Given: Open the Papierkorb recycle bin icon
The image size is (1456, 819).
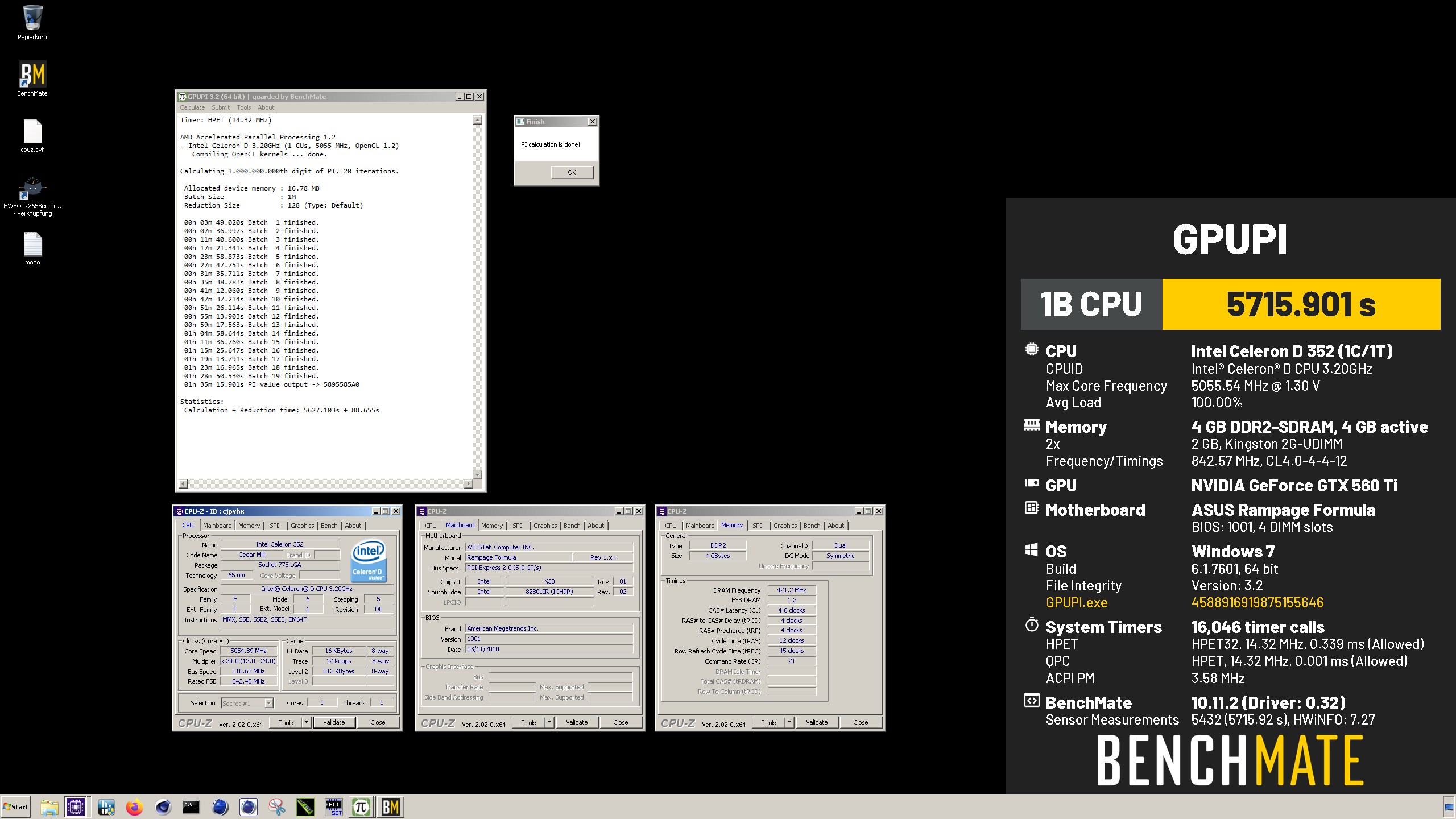Looking at the screenshot, I should (32, 23).
